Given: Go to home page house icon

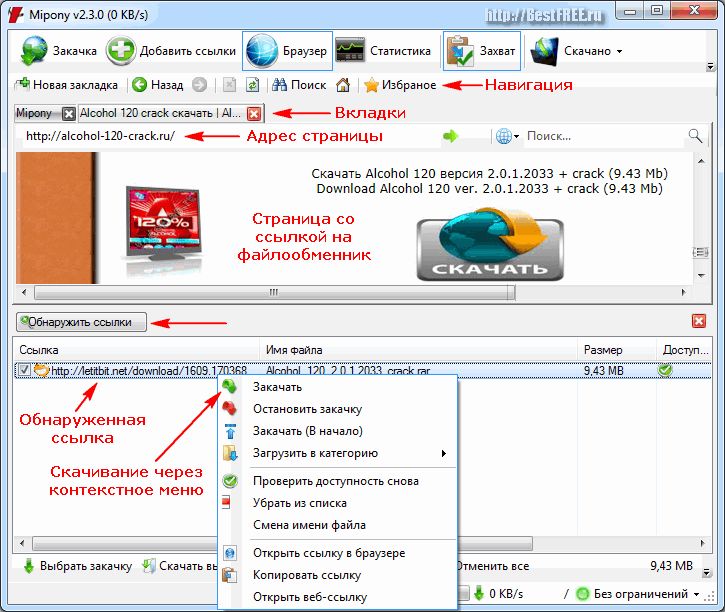Looking at the screenshot, I should coord(343,85).
